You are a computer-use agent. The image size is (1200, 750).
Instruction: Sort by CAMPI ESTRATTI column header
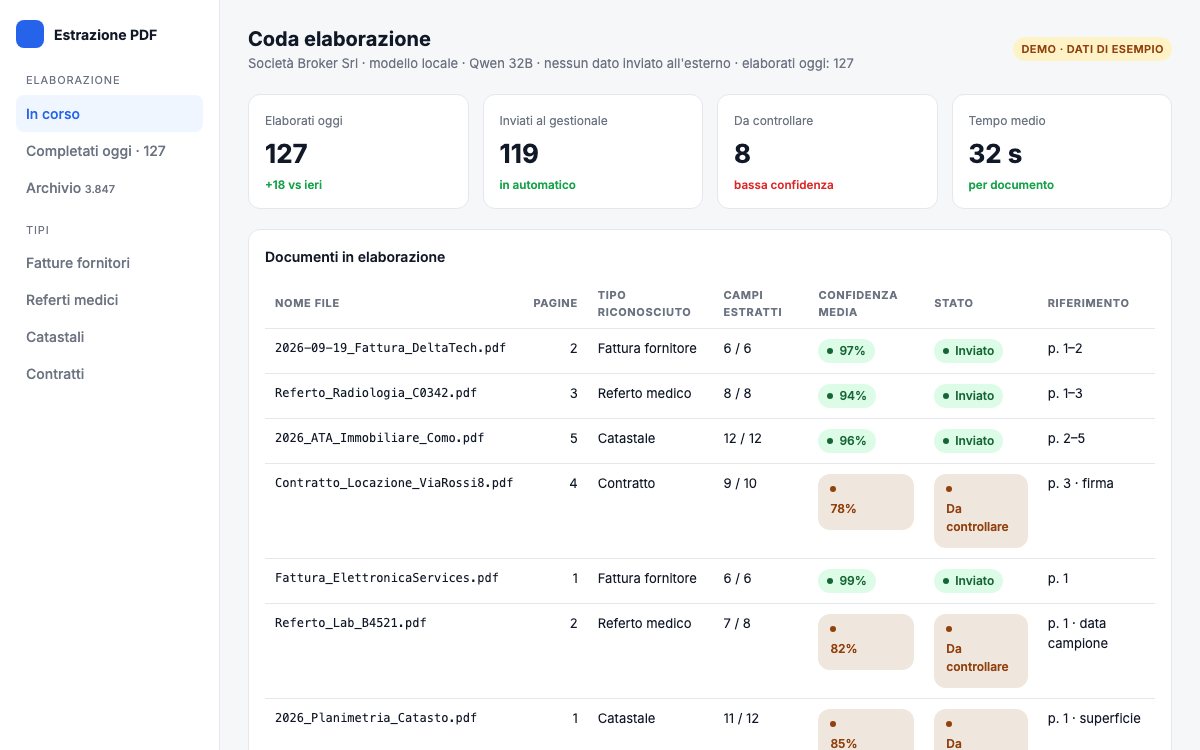753,304
